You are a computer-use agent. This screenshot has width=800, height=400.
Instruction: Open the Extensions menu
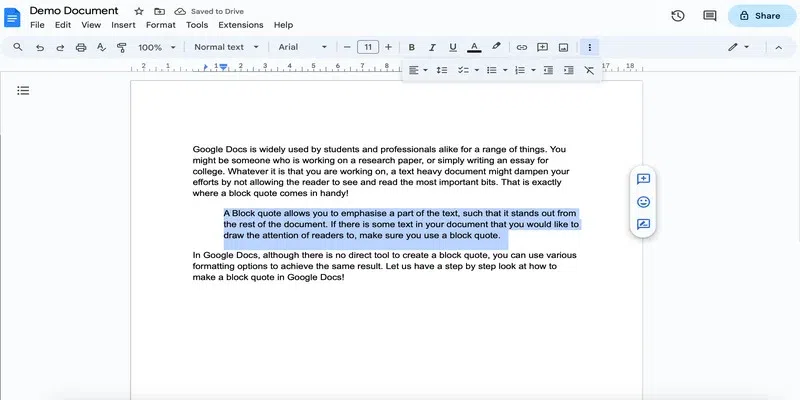click(241, 25)
